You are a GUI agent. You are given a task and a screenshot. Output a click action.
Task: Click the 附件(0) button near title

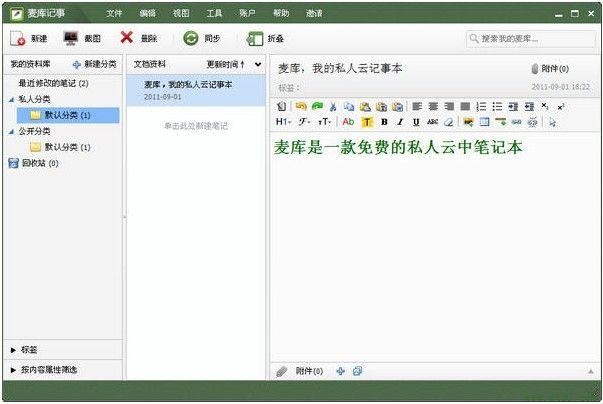click(x=550, y=69)
